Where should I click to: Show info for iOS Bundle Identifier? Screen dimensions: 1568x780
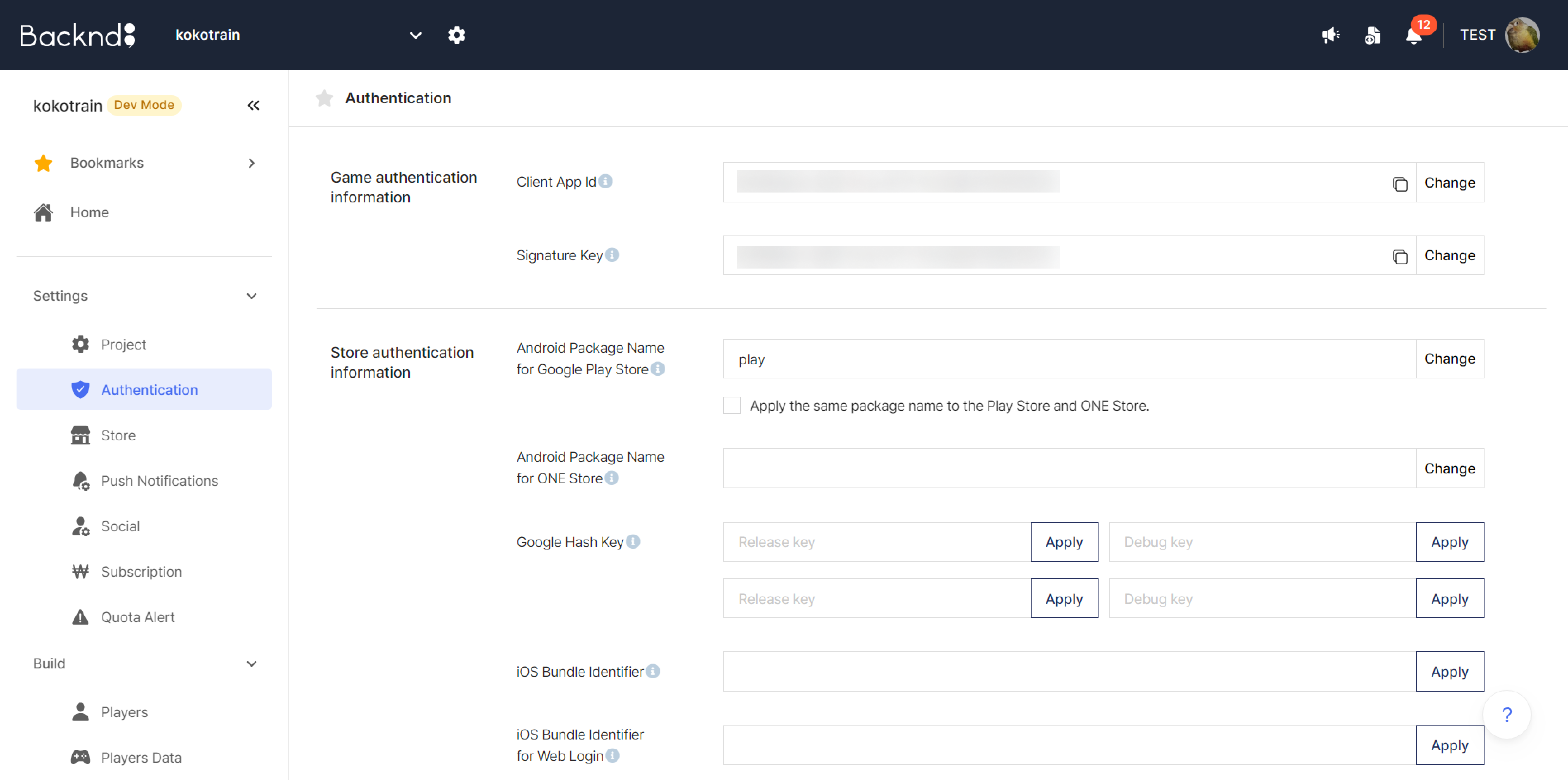(653, 671)
